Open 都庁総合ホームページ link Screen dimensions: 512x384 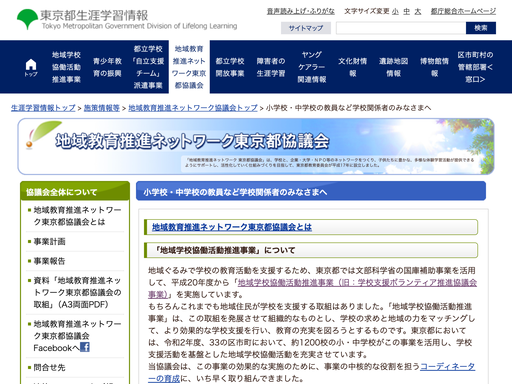pos(463,11)
